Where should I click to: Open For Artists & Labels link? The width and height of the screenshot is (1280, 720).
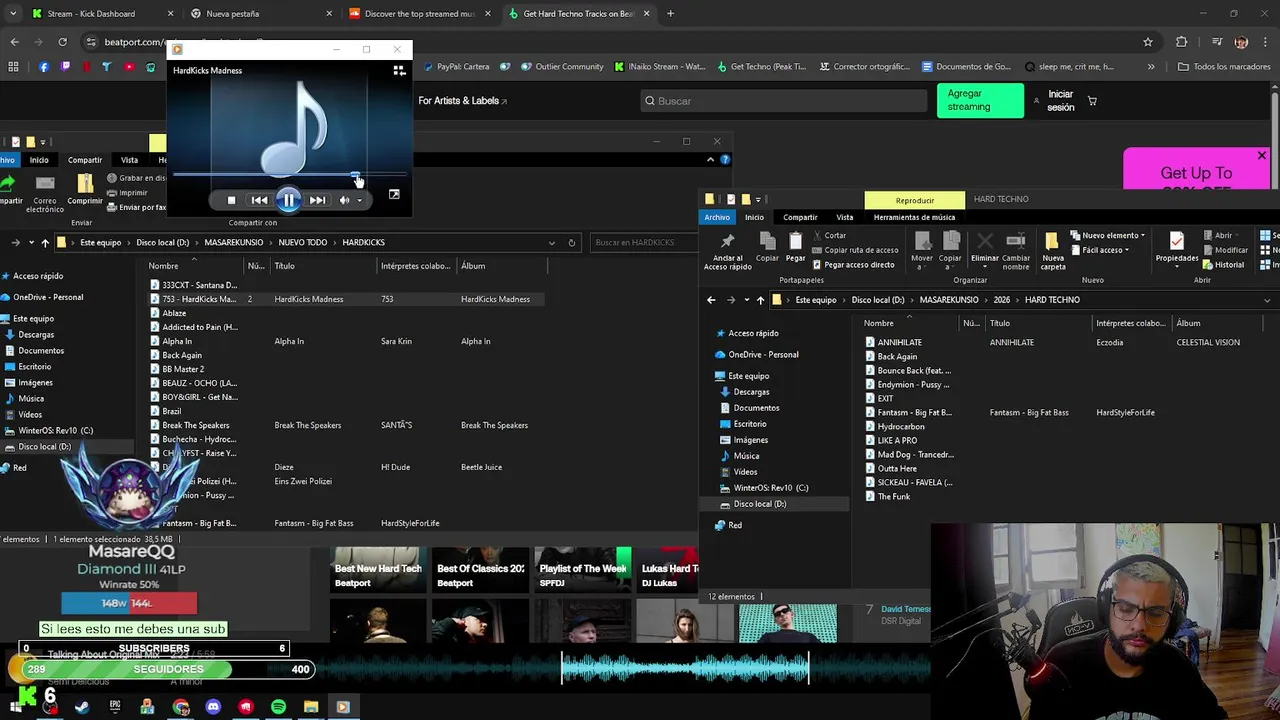[462, 101]
